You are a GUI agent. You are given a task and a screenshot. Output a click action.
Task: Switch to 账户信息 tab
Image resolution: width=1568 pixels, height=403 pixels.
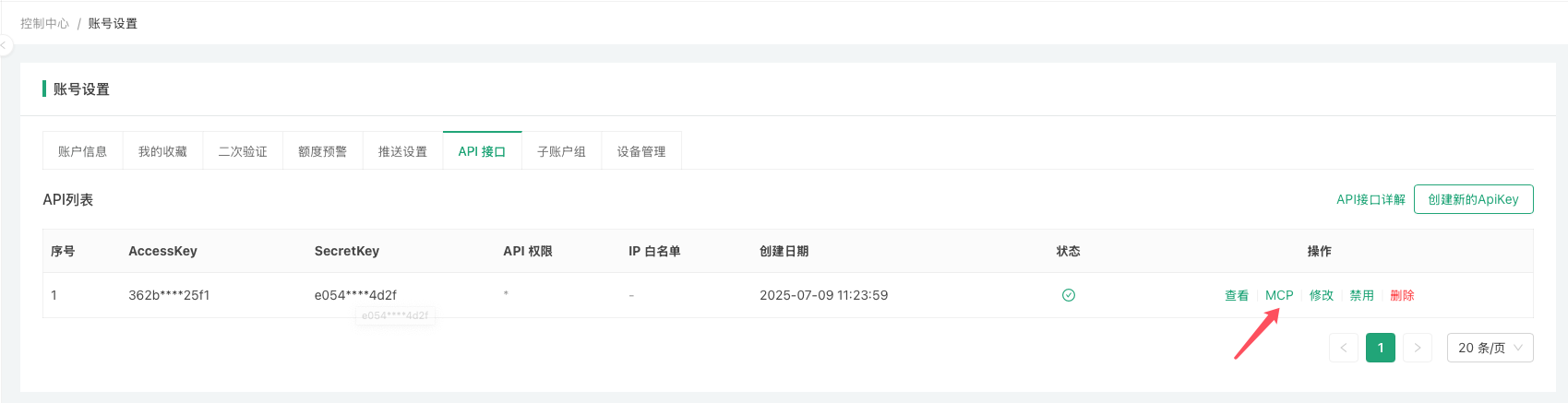pos(83,151)
